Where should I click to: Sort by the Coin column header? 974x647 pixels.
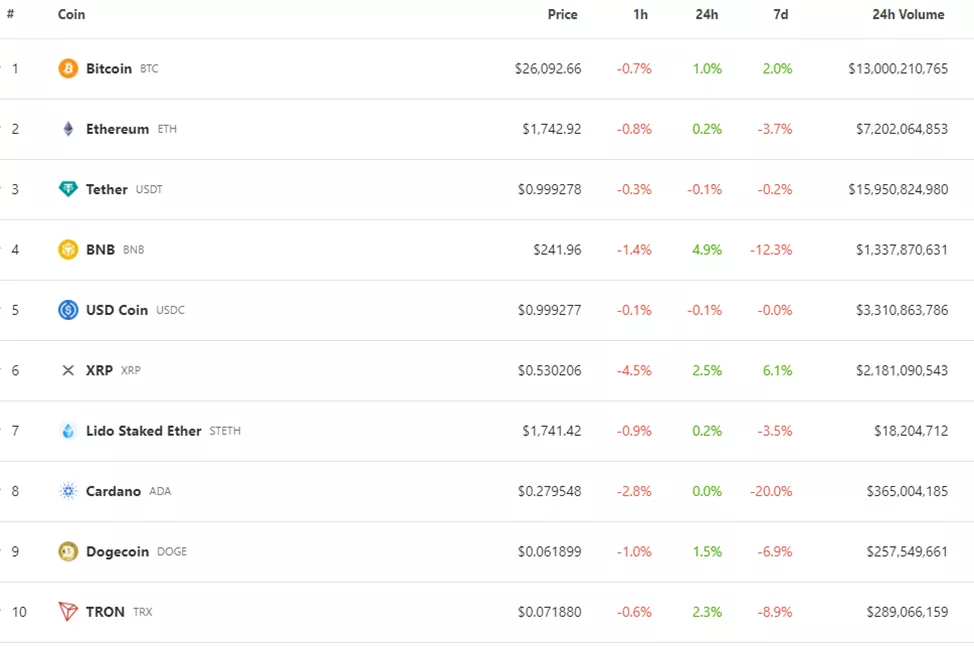point(72,15)
